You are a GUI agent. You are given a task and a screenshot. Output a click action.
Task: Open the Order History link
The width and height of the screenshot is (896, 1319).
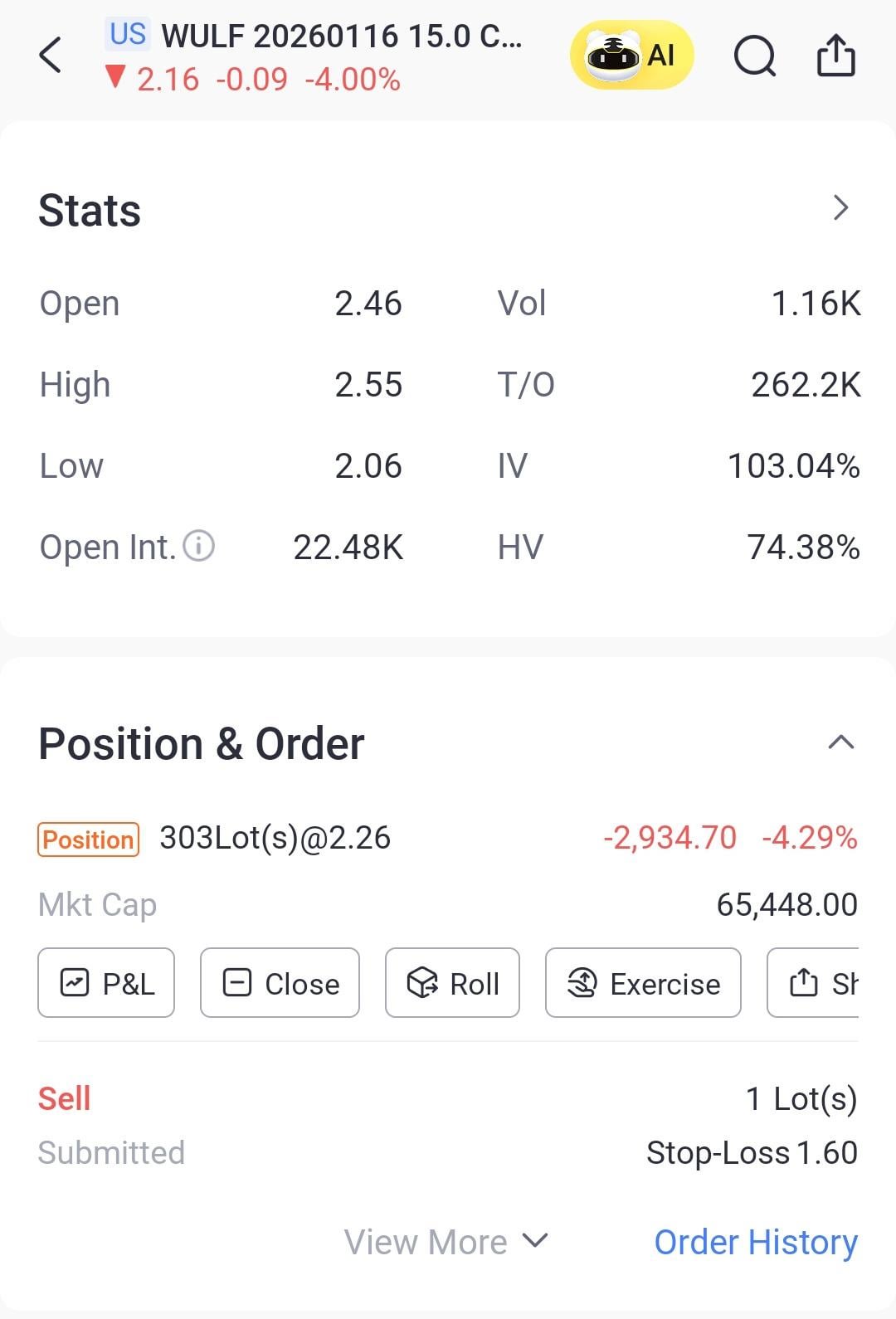pos(755,1242)
